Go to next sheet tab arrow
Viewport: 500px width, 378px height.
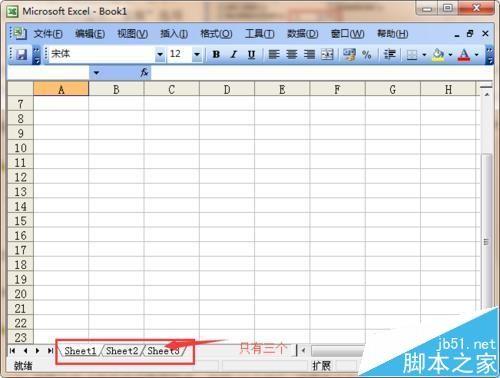click(37, 351)
